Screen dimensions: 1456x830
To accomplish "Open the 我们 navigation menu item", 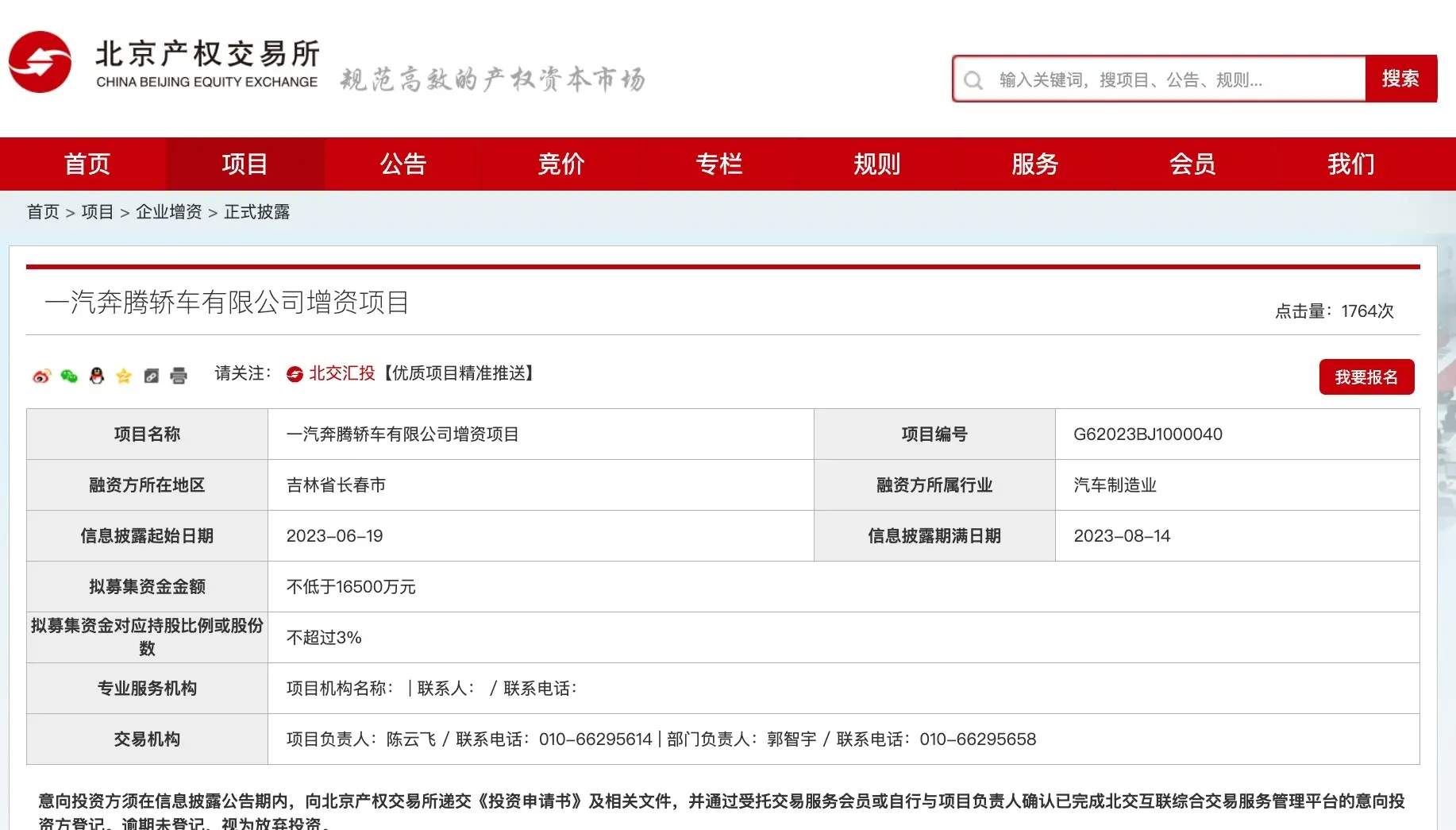I will 1351,164.
